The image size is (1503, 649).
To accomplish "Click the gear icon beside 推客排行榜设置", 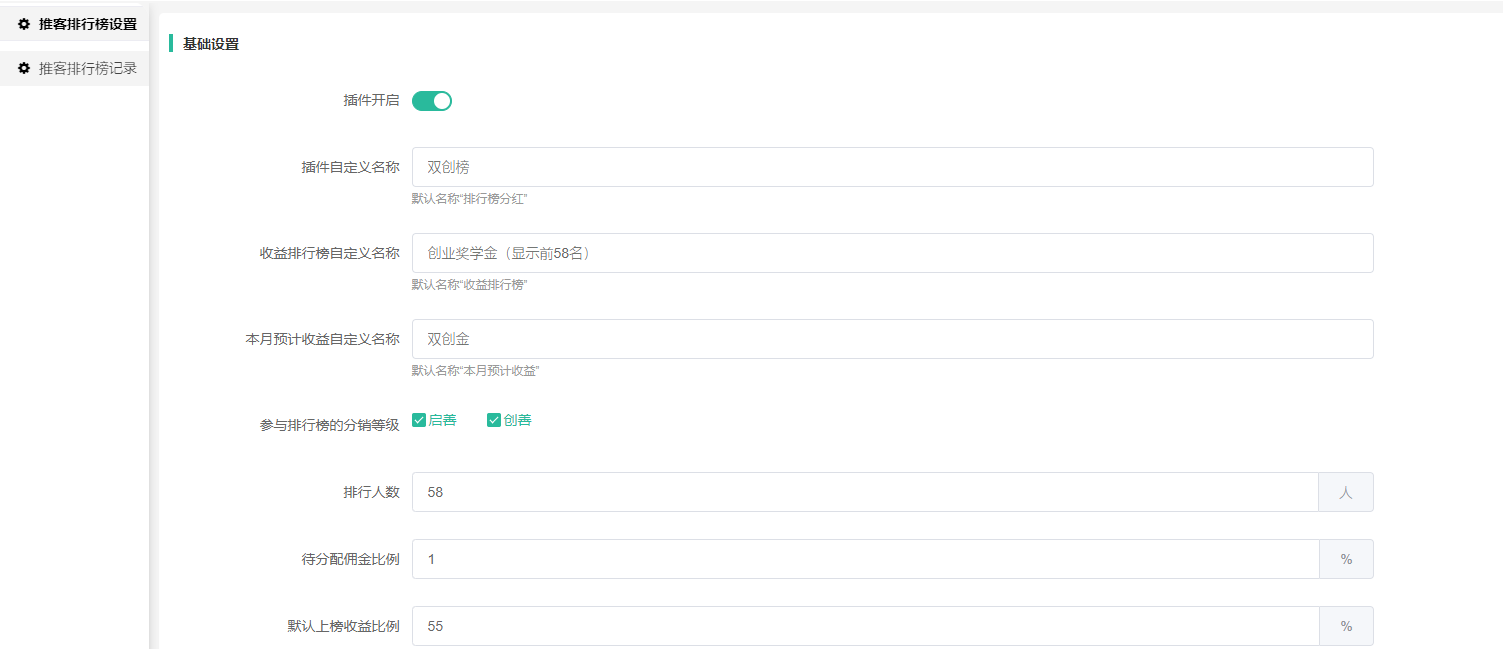I will [24, 24].
